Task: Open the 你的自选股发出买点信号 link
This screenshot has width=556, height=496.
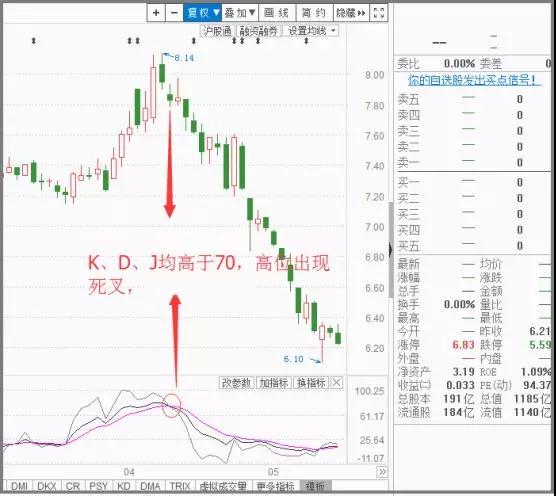Action: pyautogui.click(x=474, y=80)
